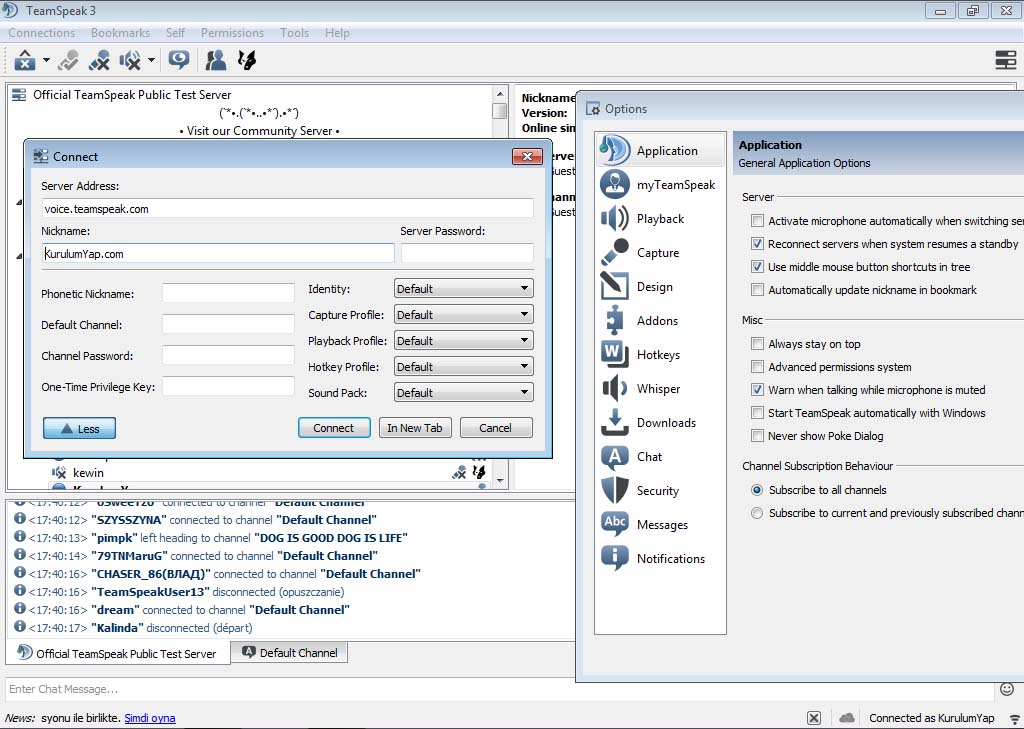Switch to Default Channel chat tab

click(x=289, y=653)
